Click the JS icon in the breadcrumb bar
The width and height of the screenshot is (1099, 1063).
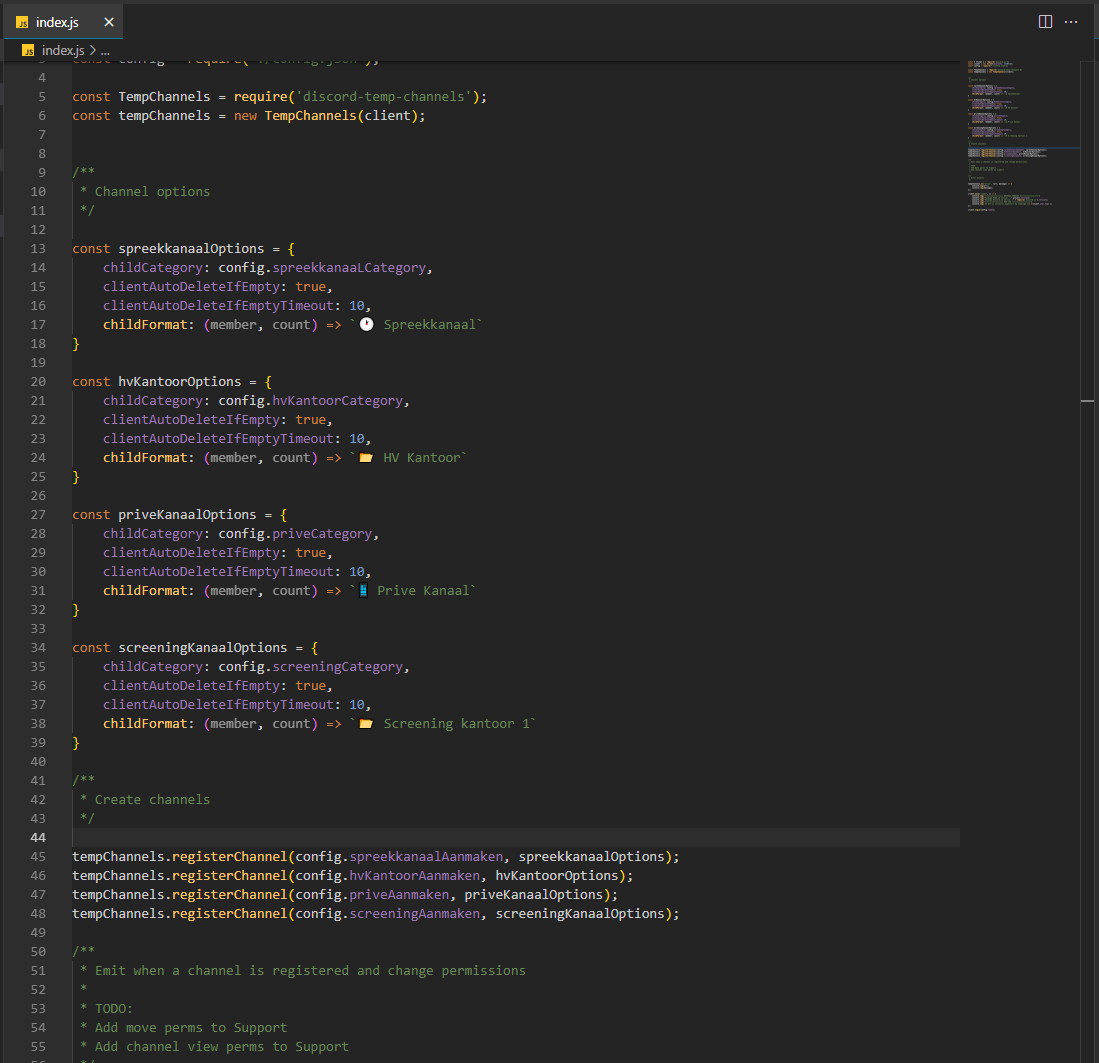click(28, 50)
